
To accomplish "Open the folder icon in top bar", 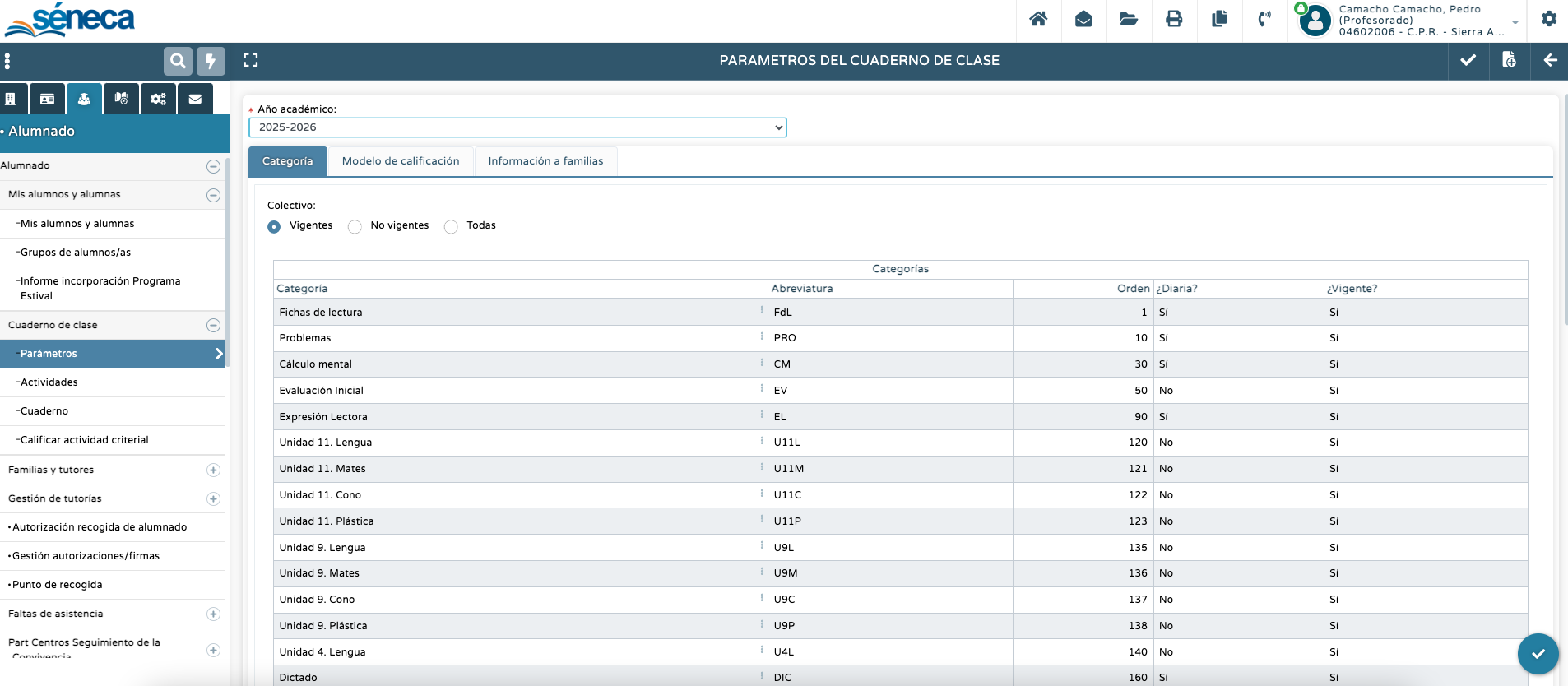I will tap(1129, 19).
